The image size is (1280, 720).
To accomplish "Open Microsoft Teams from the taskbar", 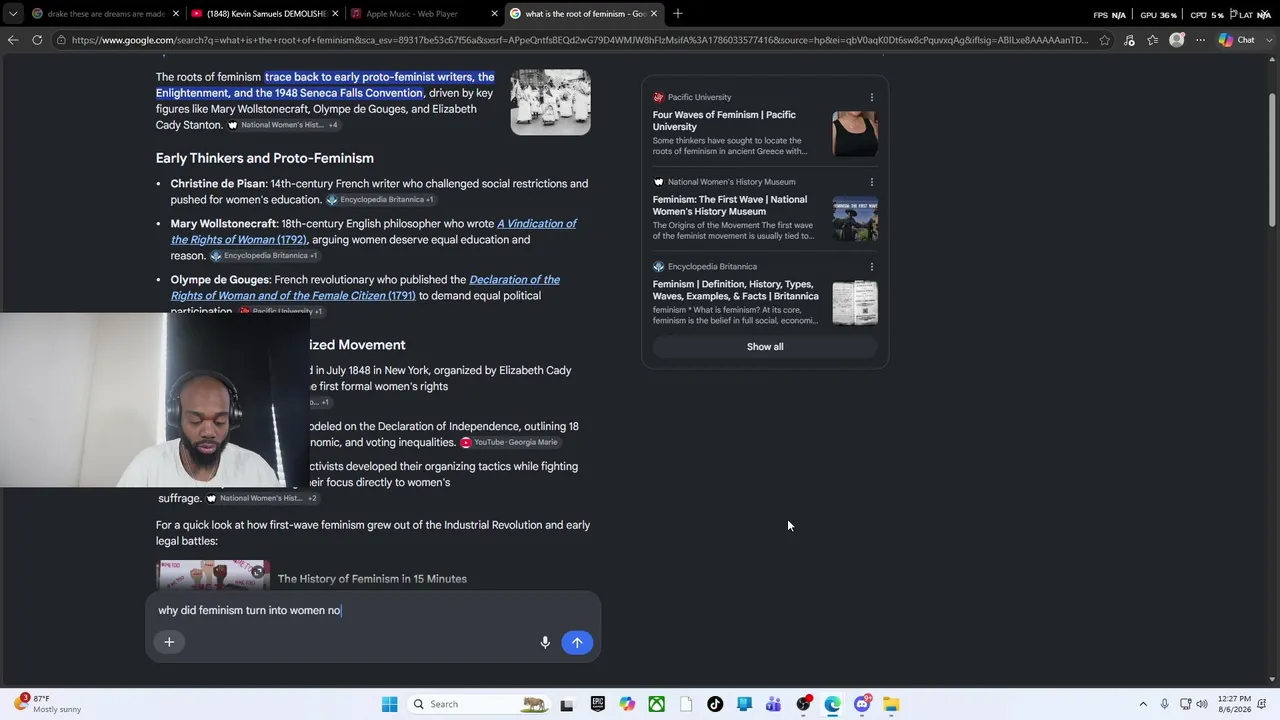I will click(x=773, y=704).
